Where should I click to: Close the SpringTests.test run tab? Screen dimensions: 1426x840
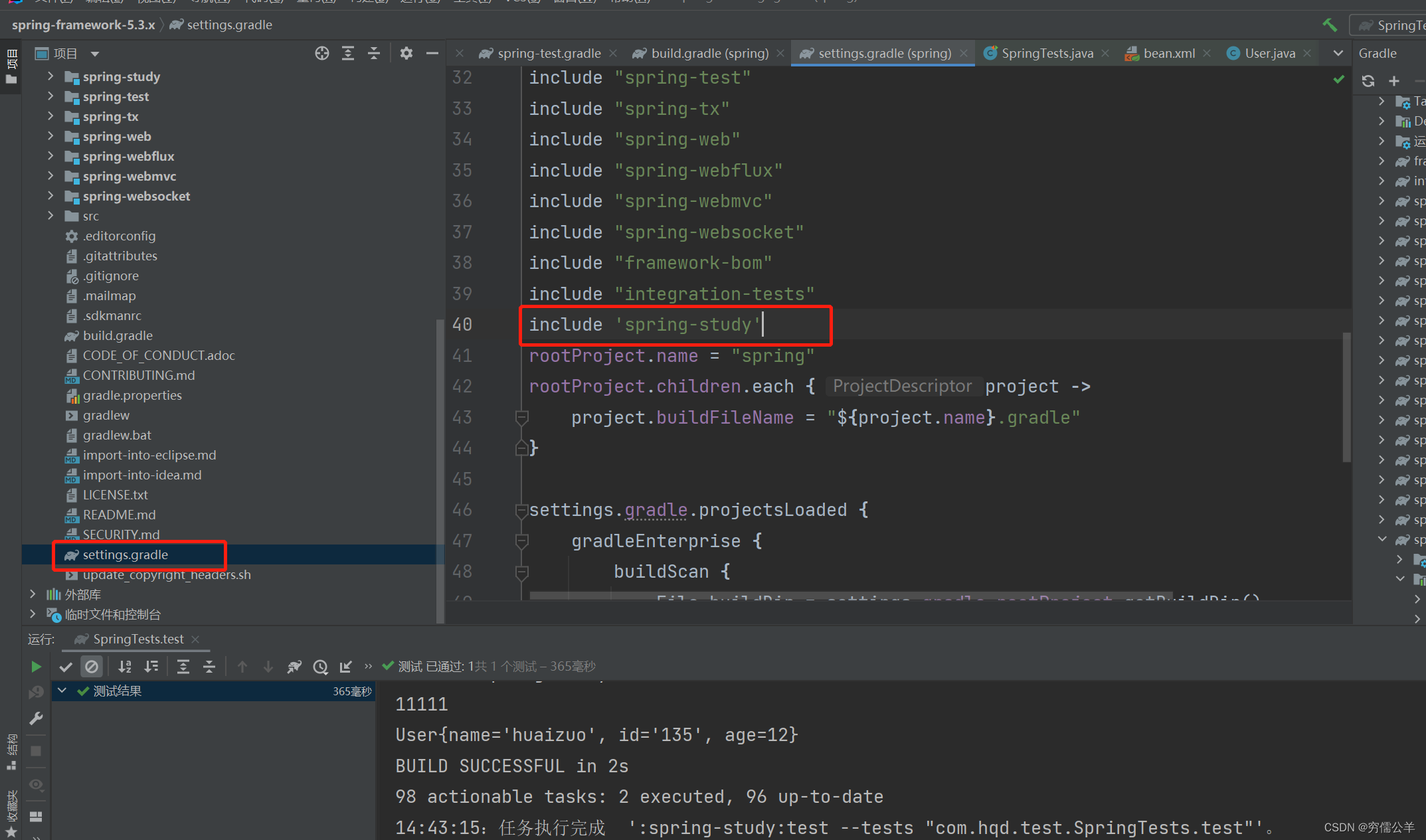coord(195,639)
